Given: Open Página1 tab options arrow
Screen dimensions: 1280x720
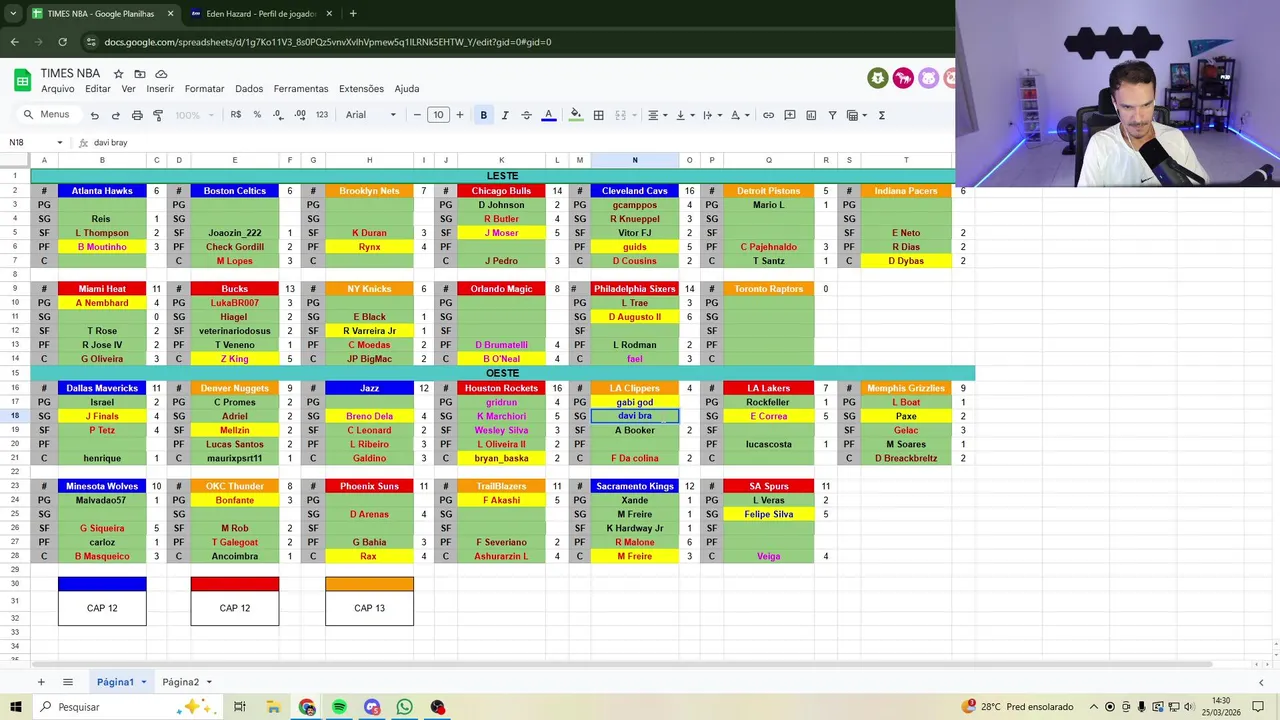Looking at the screenshot, I should coord(143,682).
